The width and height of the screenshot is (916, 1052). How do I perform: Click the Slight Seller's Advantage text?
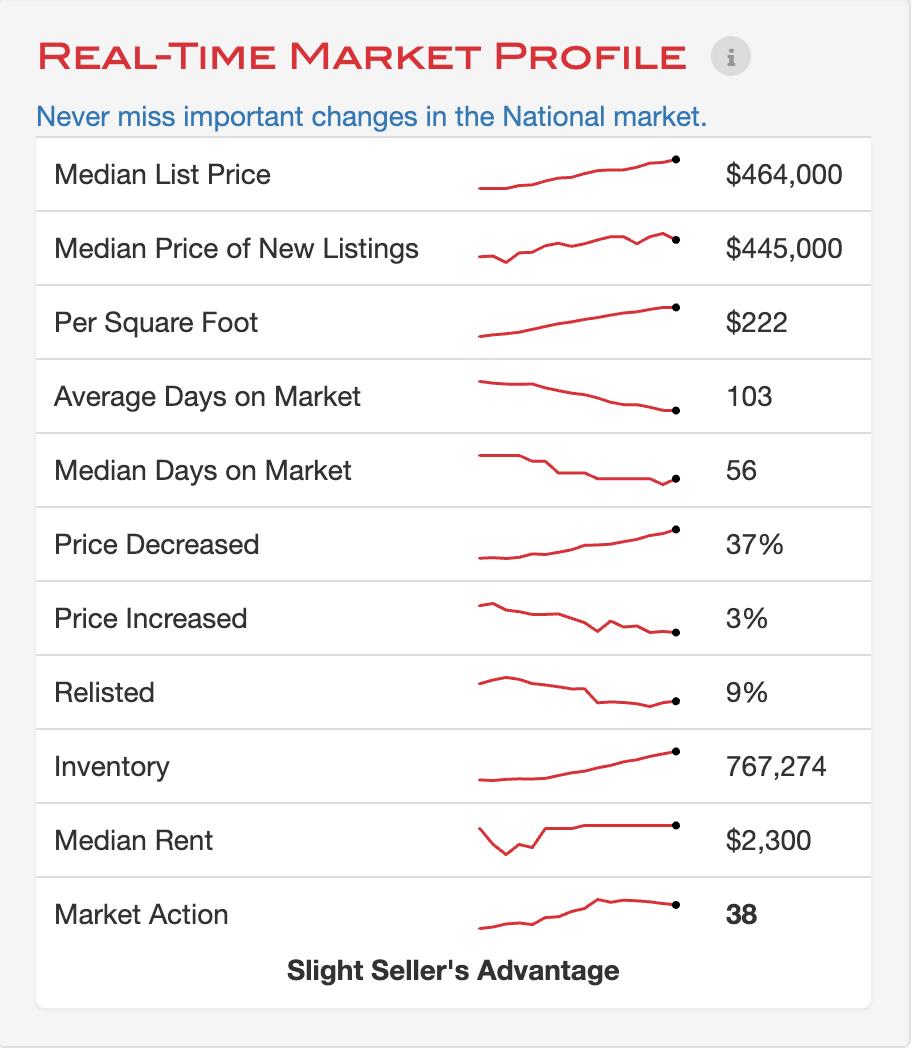pos(453,970)
